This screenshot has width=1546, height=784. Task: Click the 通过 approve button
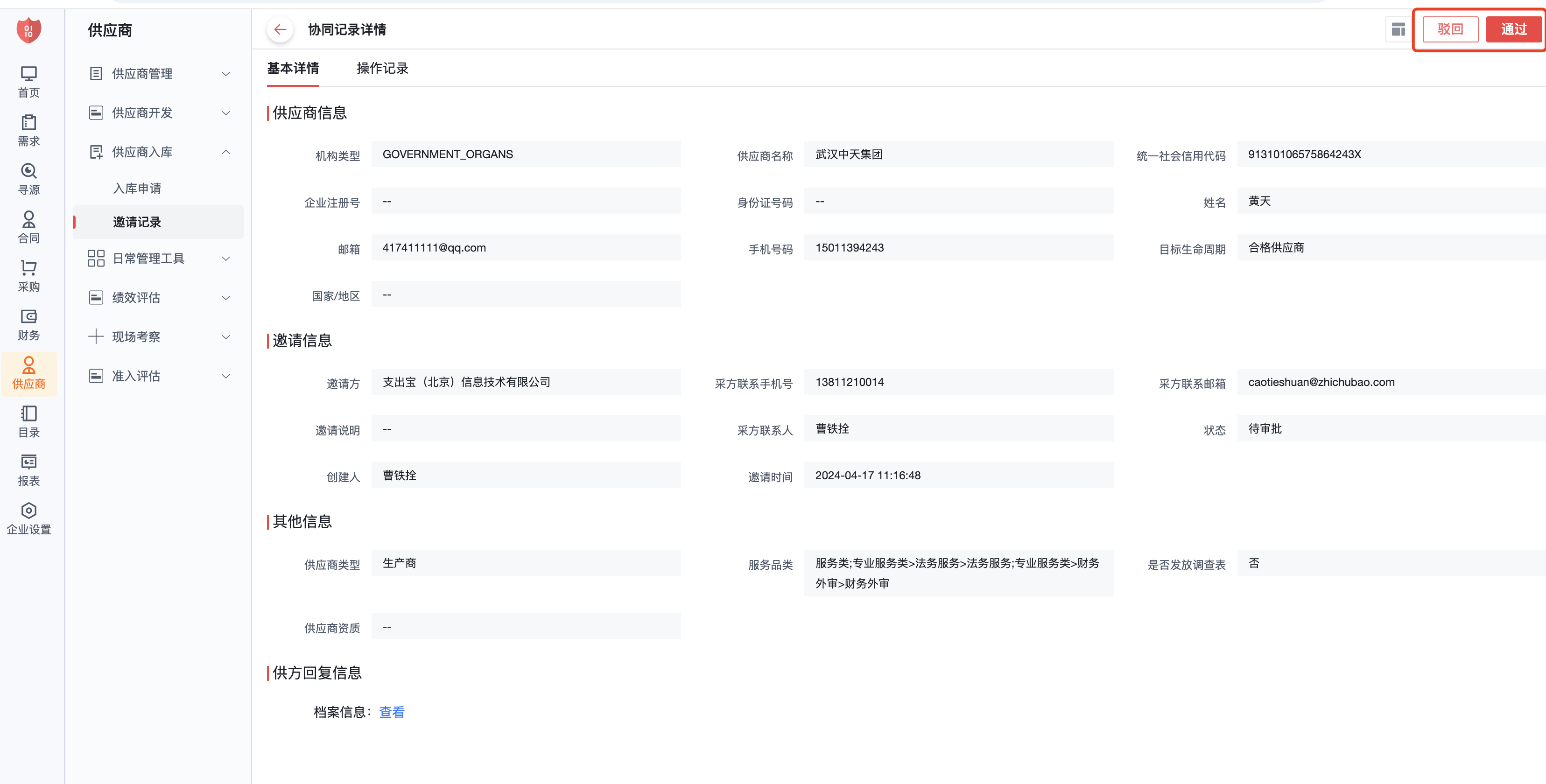pos(1514,29)
